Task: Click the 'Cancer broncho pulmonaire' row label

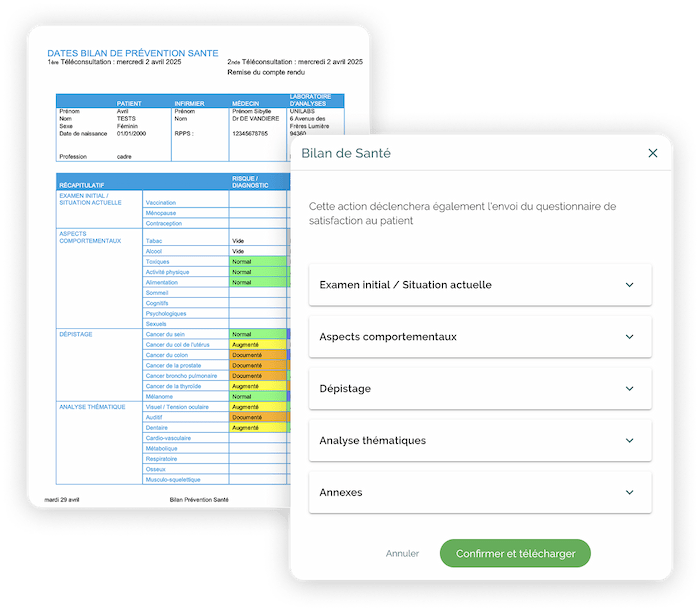Action: tap(181, 376)
